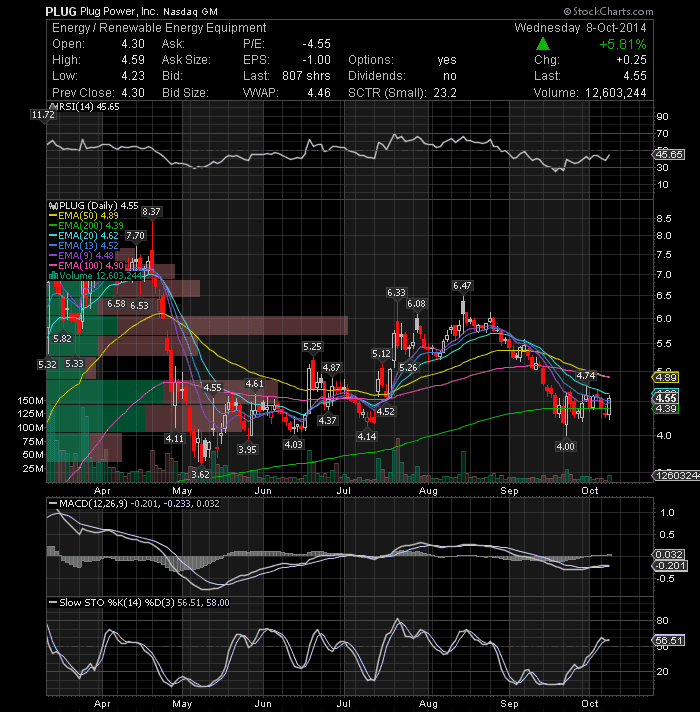Click the Open price 4.30

coord(133,44)
